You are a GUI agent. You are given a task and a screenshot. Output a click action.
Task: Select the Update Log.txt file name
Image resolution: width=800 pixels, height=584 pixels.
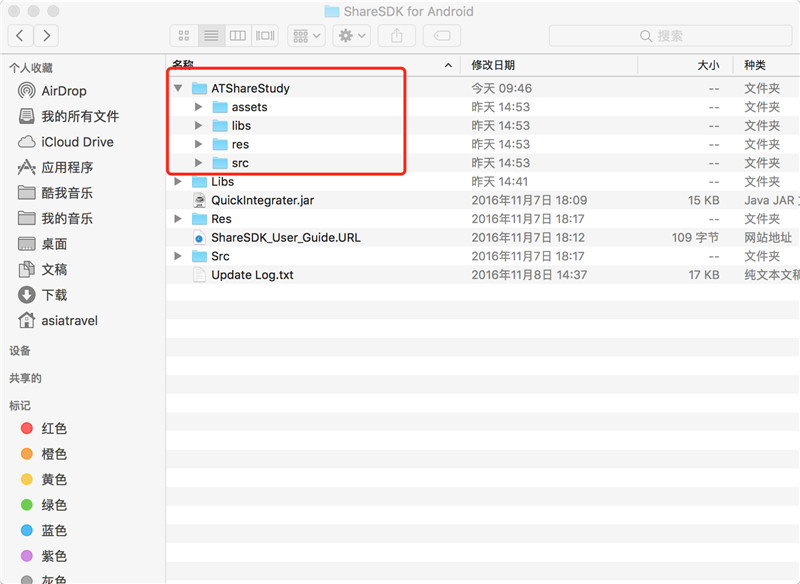[x=252, y=275]
